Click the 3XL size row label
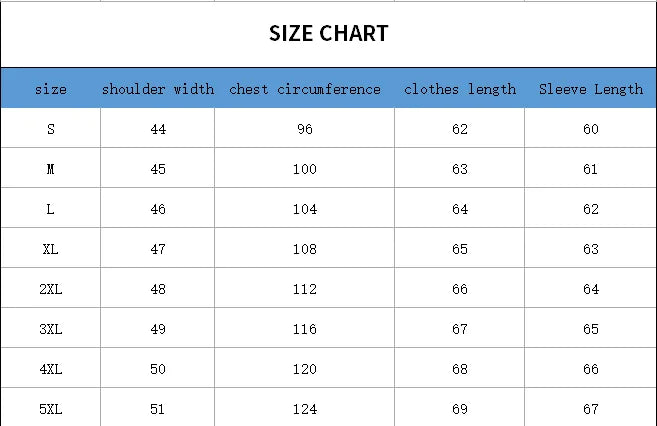The image size is (657, 426). tap(51, 329)
